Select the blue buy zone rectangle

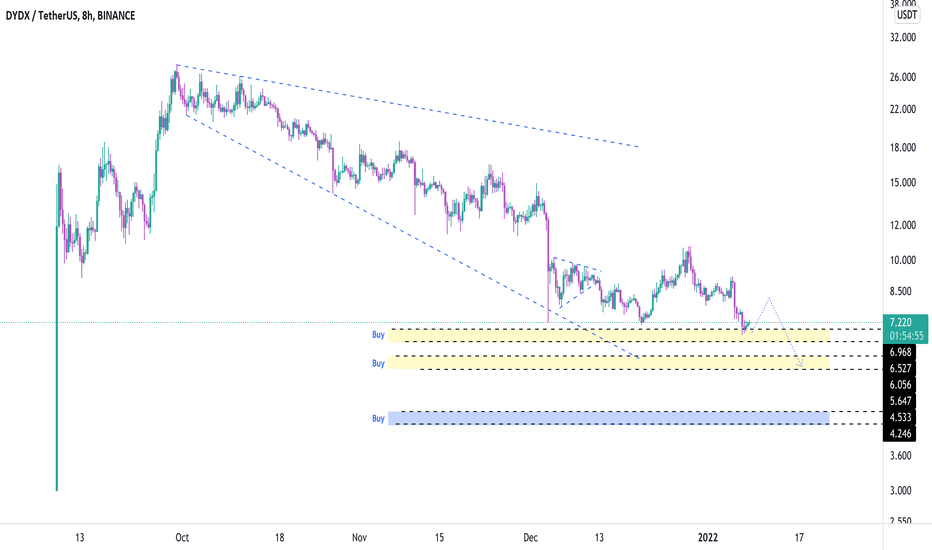coord(609,417)
